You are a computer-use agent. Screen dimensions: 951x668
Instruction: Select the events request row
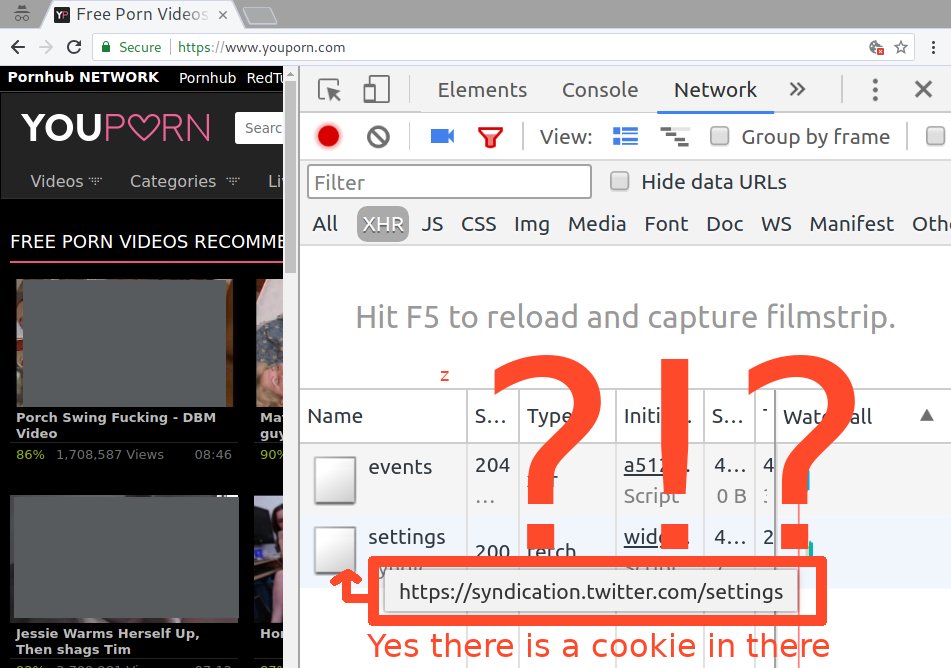tap(625, 481)
